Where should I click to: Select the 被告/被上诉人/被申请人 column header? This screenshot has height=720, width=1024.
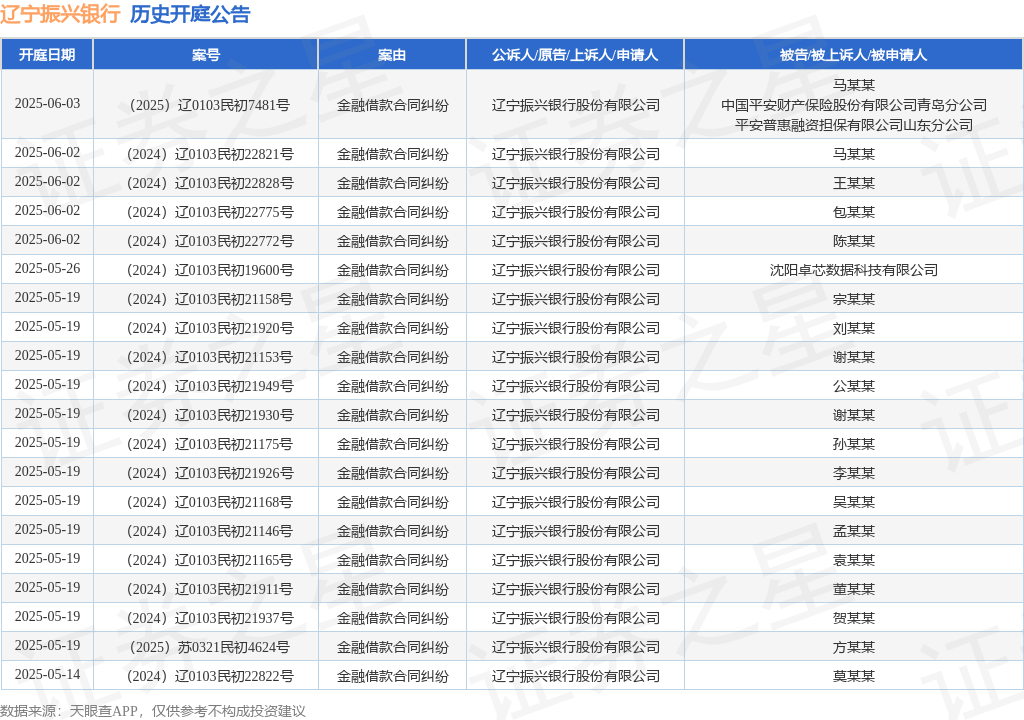(853, 55)
